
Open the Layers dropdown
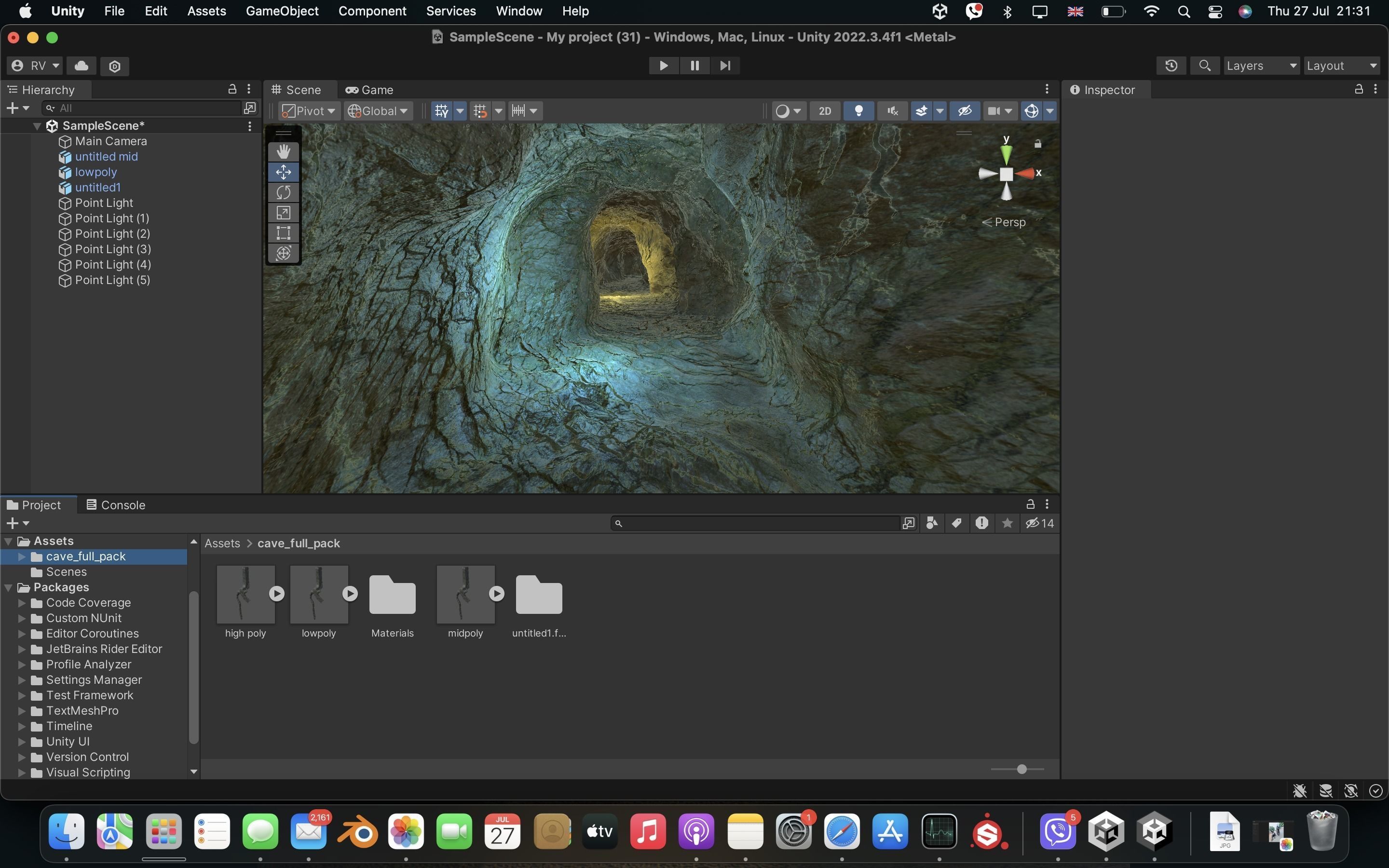(x=1261, y=66)
